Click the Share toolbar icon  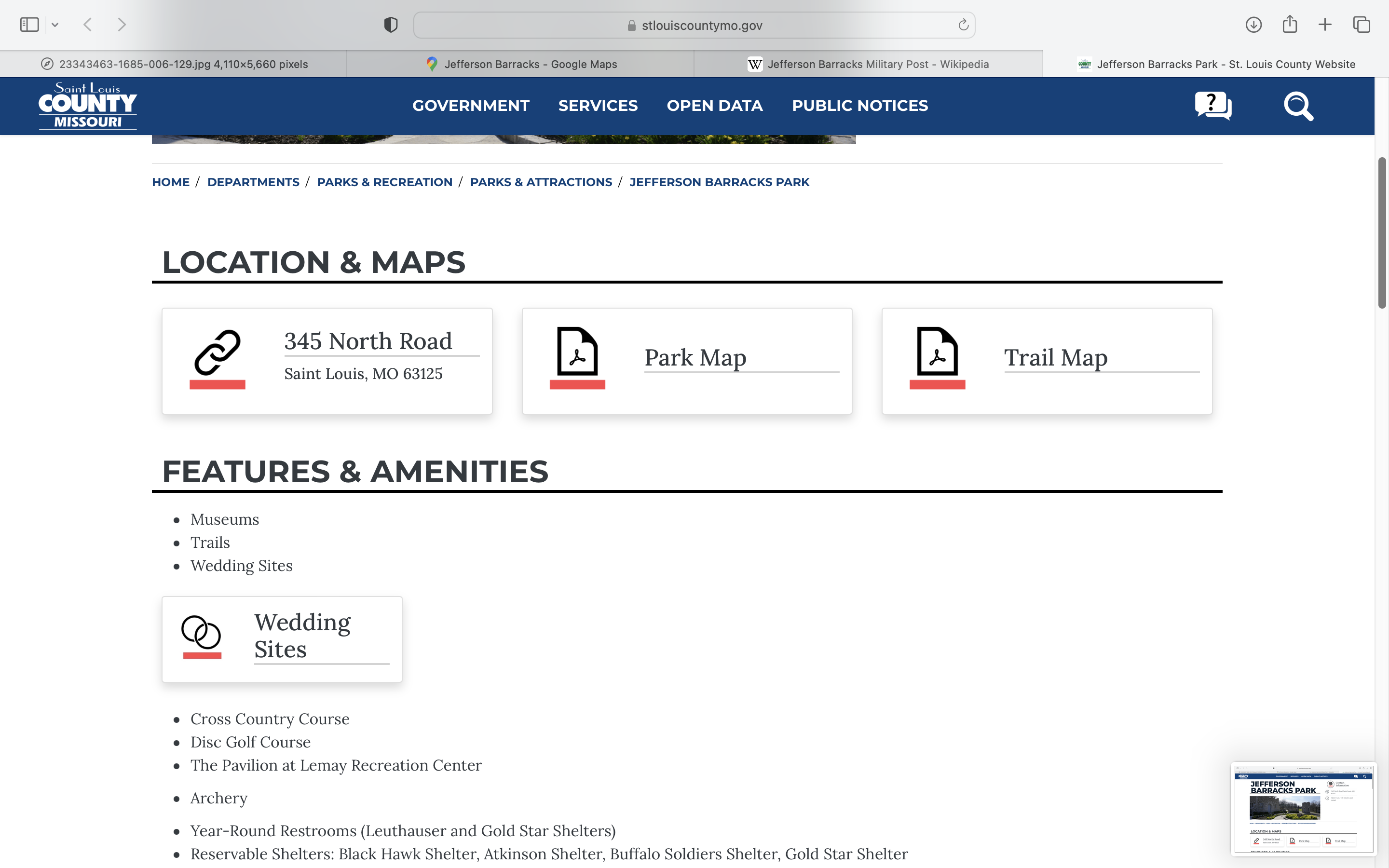1289,25
